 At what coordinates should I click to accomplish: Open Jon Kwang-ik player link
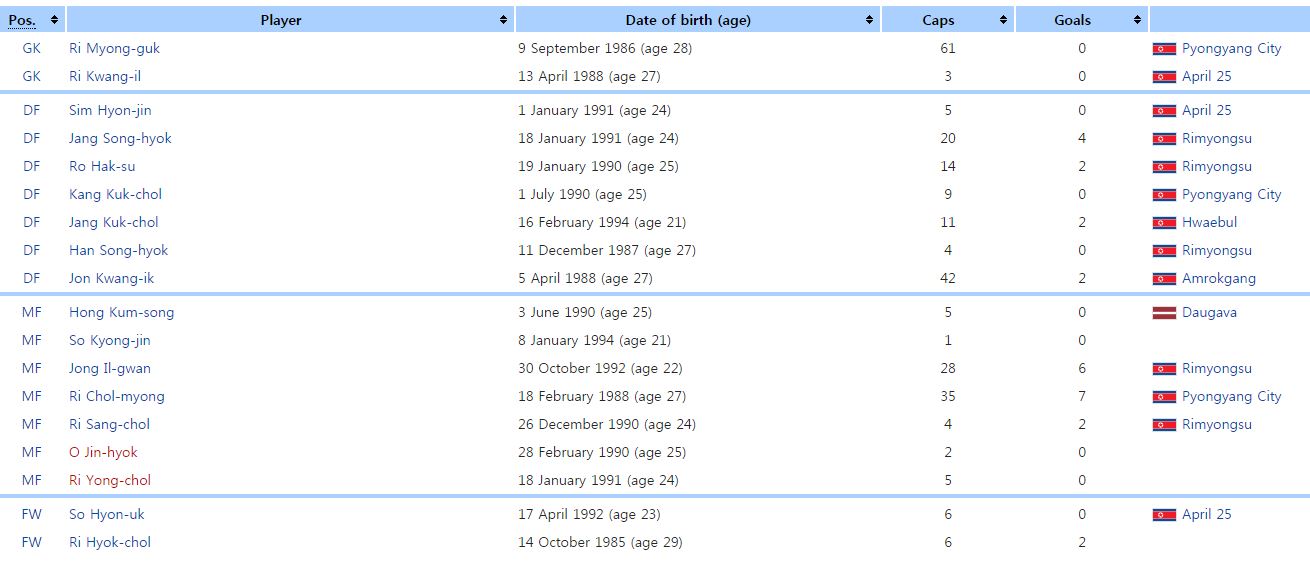click(x=111, y=278)
